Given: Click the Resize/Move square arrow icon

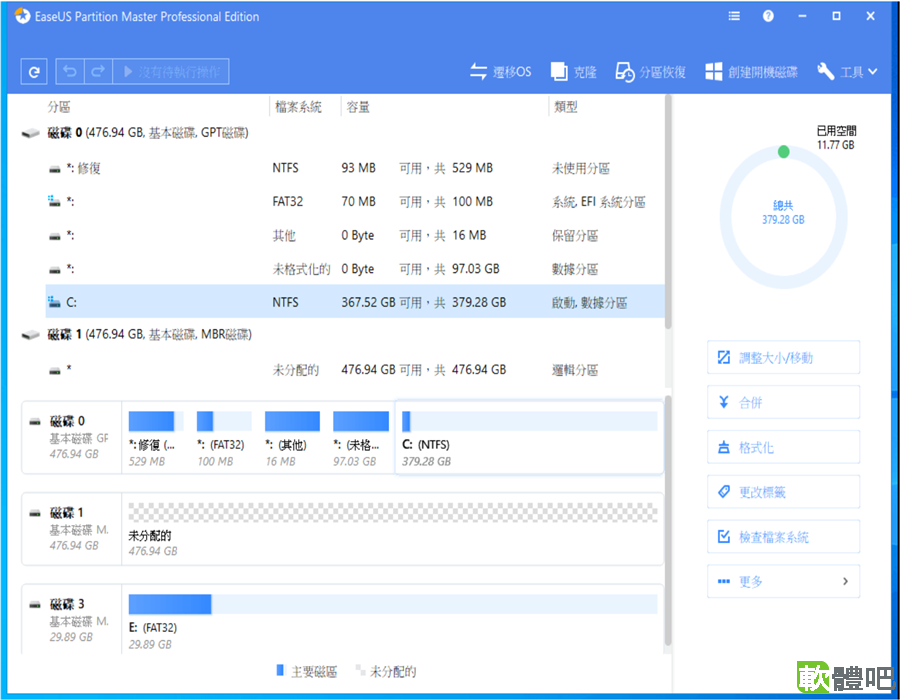Looking at the screenshot, I should click(x=724, y=357).
